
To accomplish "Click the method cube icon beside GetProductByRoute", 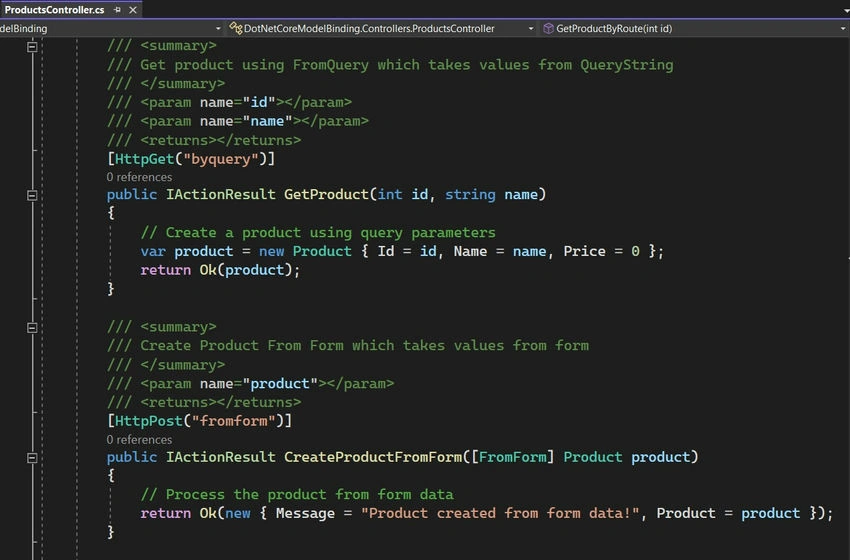I will pyautogui.click(x=549, y=28).
